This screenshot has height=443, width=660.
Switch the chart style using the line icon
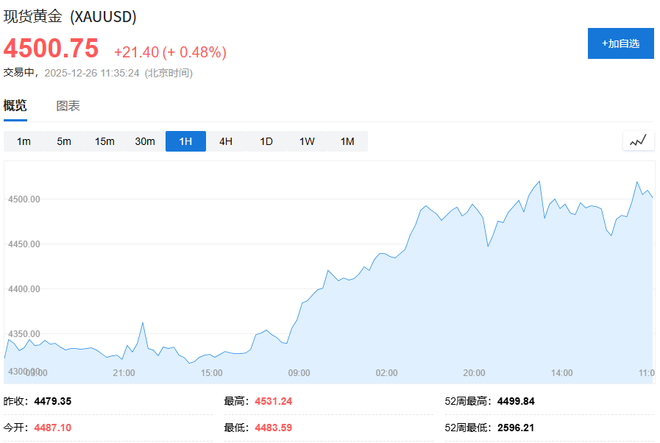point(637,141)
